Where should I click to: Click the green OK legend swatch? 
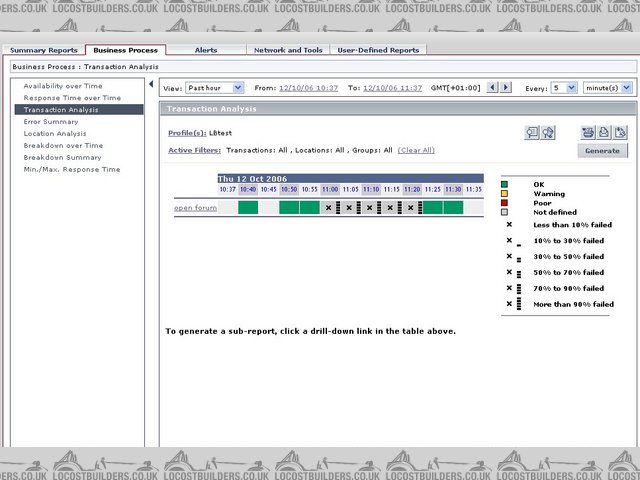click(505, 184)
